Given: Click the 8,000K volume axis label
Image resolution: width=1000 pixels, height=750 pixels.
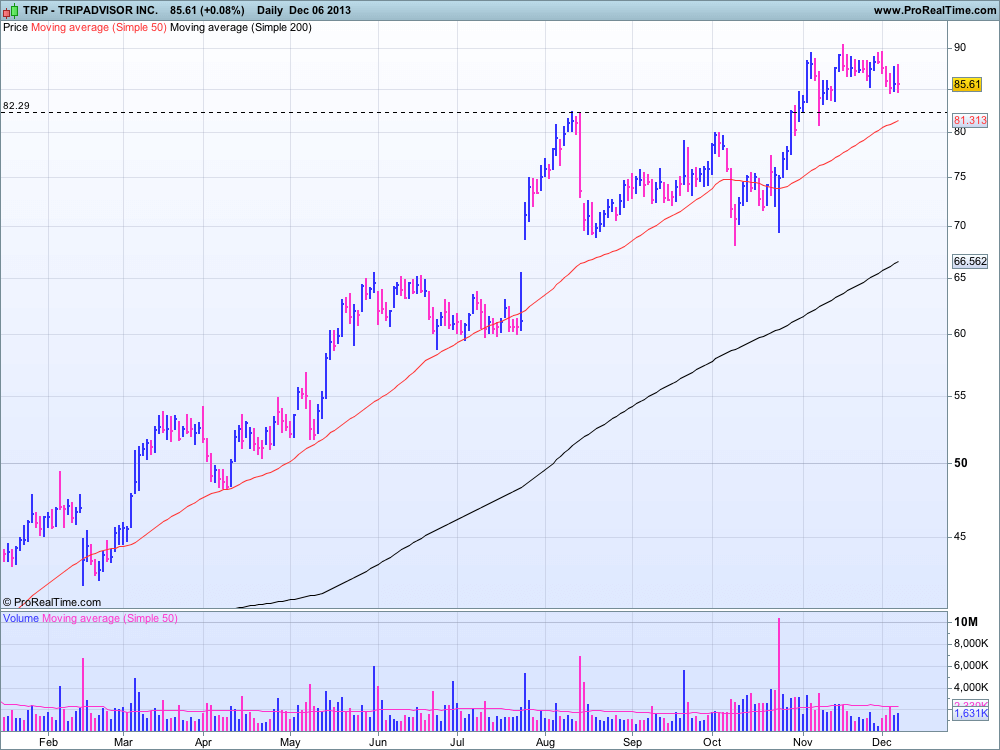Looking at the screenshot, I should [971, 643].
